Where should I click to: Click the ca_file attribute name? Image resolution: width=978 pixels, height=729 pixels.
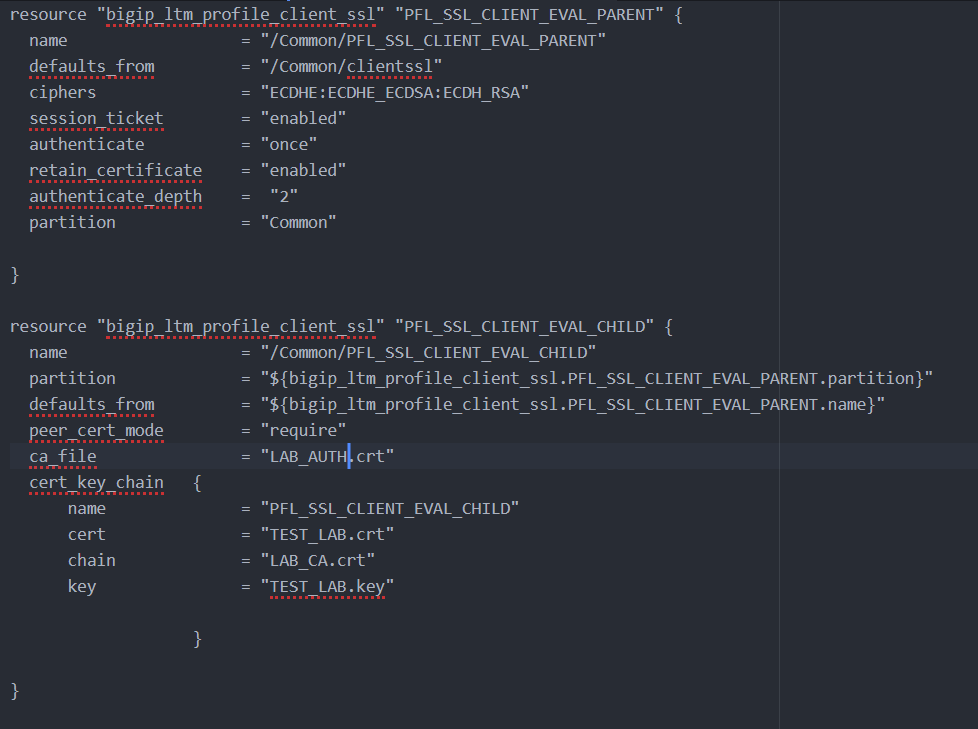[x=62, y=456]
